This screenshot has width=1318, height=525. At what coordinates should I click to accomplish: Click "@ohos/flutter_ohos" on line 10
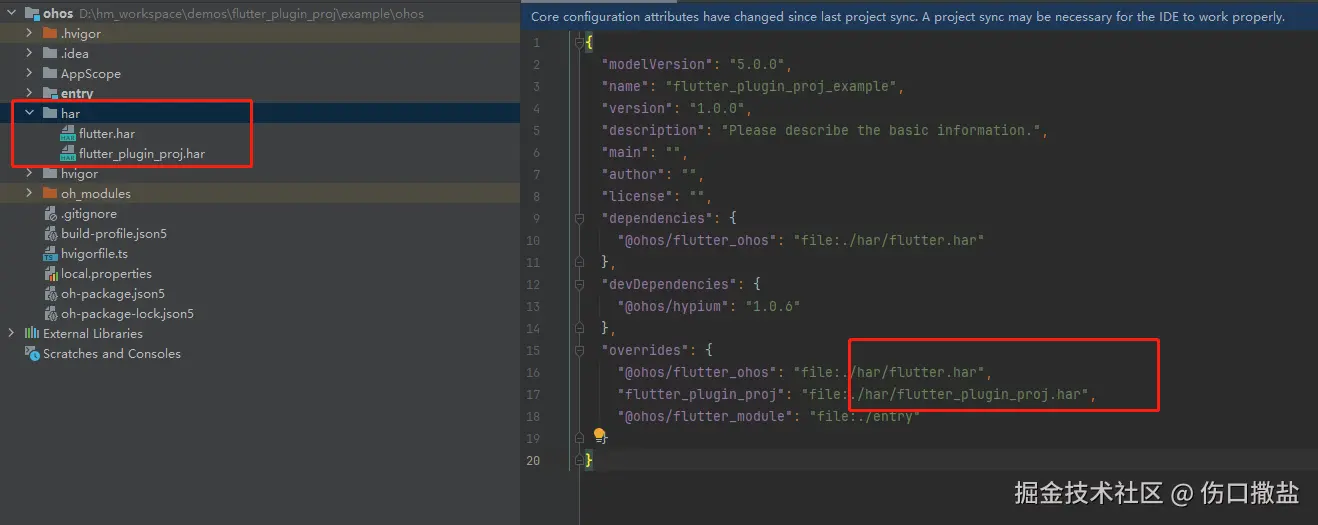696,240
